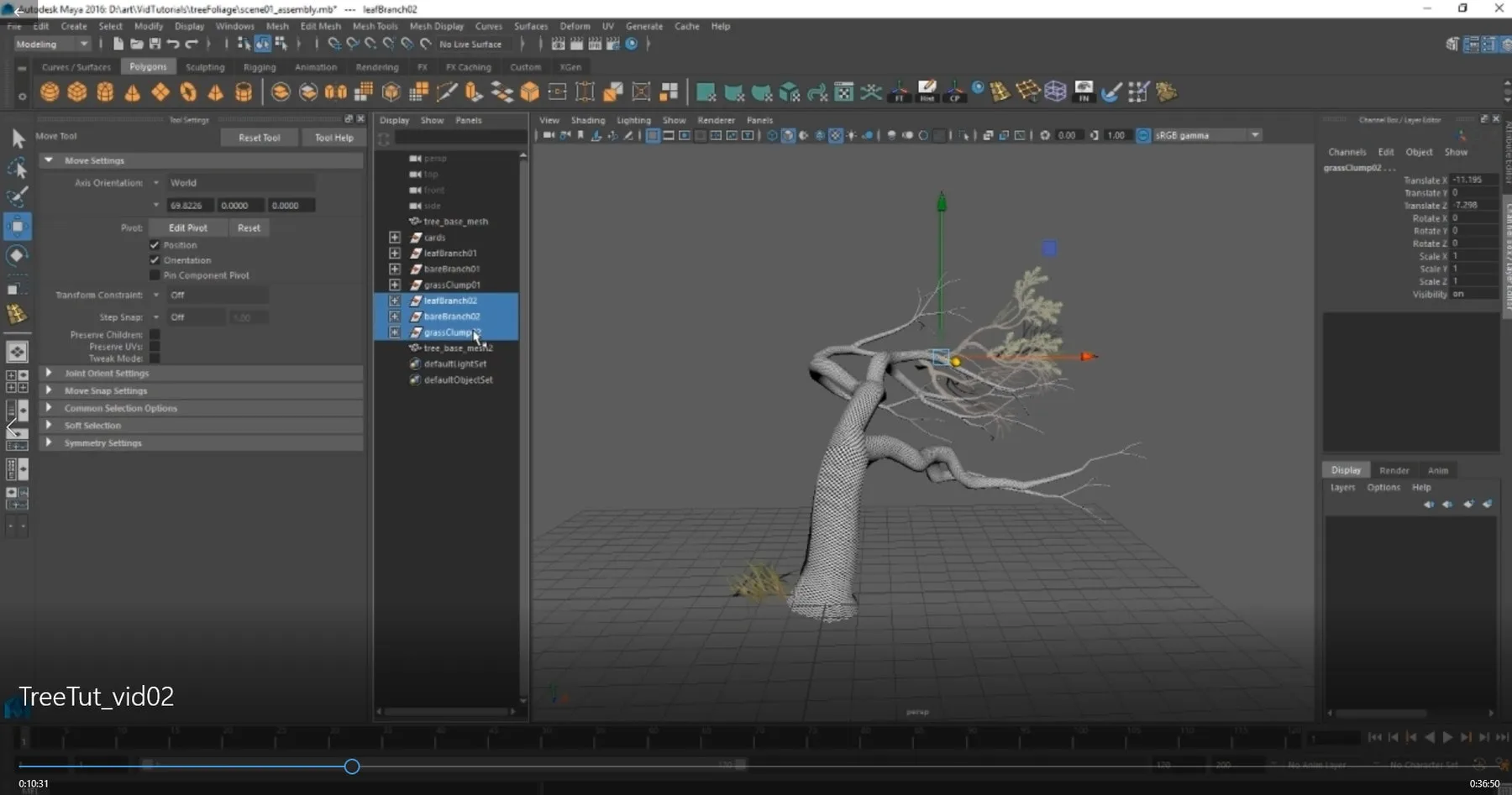Open the Deform menu
This screenshot has height=795, width=1512.
(575, 26)
